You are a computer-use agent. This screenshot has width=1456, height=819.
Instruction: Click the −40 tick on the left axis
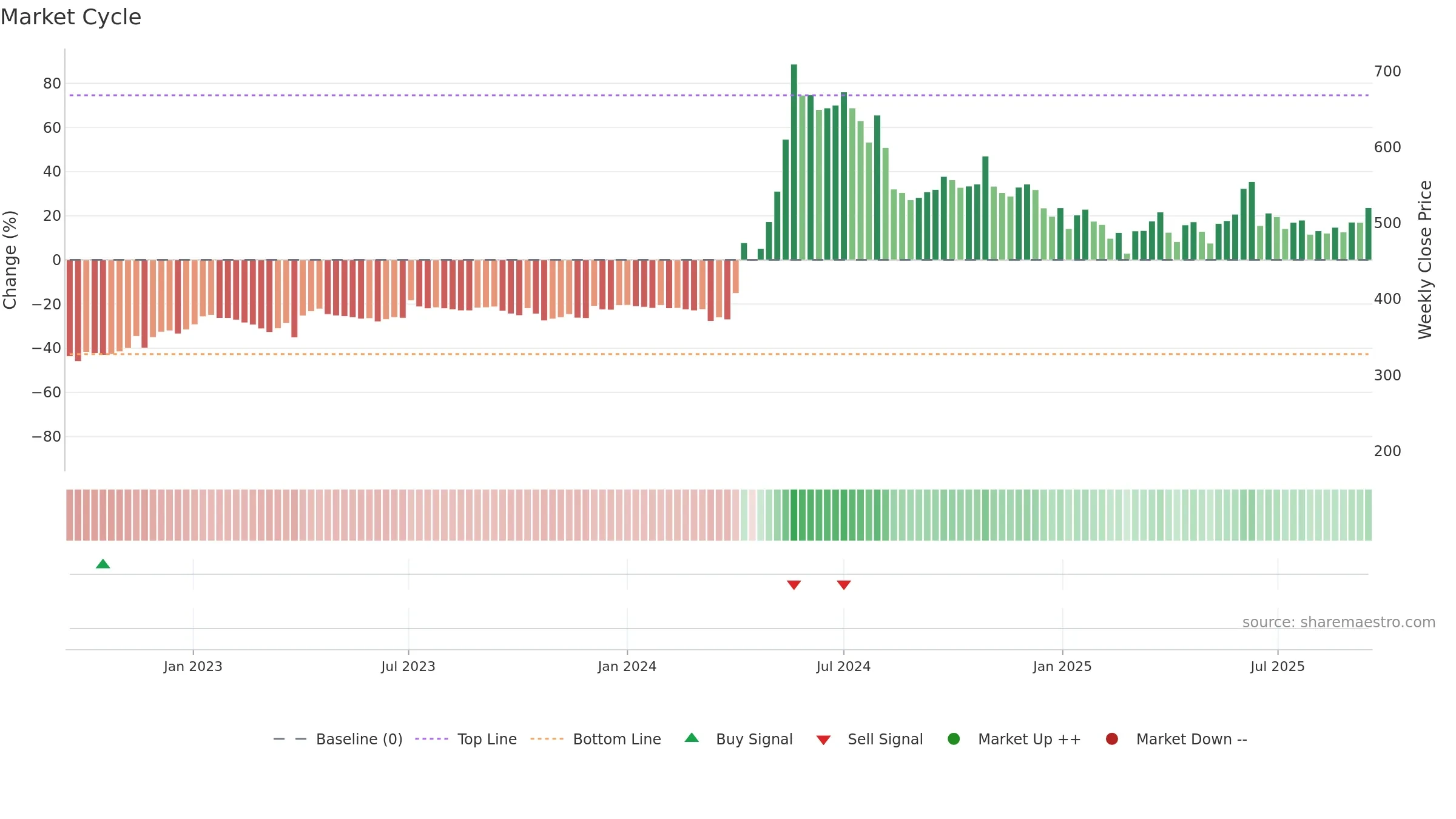click(47, 348)
